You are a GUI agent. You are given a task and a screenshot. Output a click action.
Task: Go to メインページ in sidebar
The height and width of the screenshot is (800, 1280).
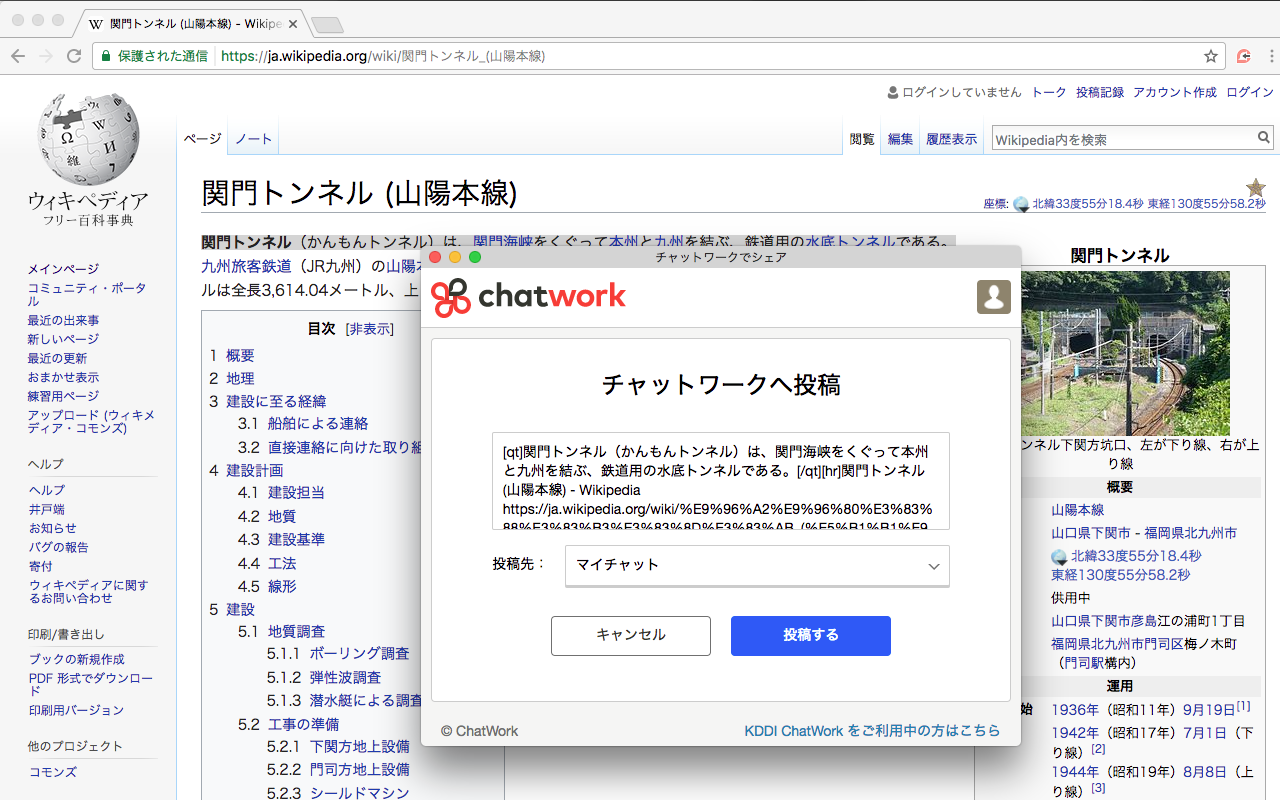(x=63, y=269)
